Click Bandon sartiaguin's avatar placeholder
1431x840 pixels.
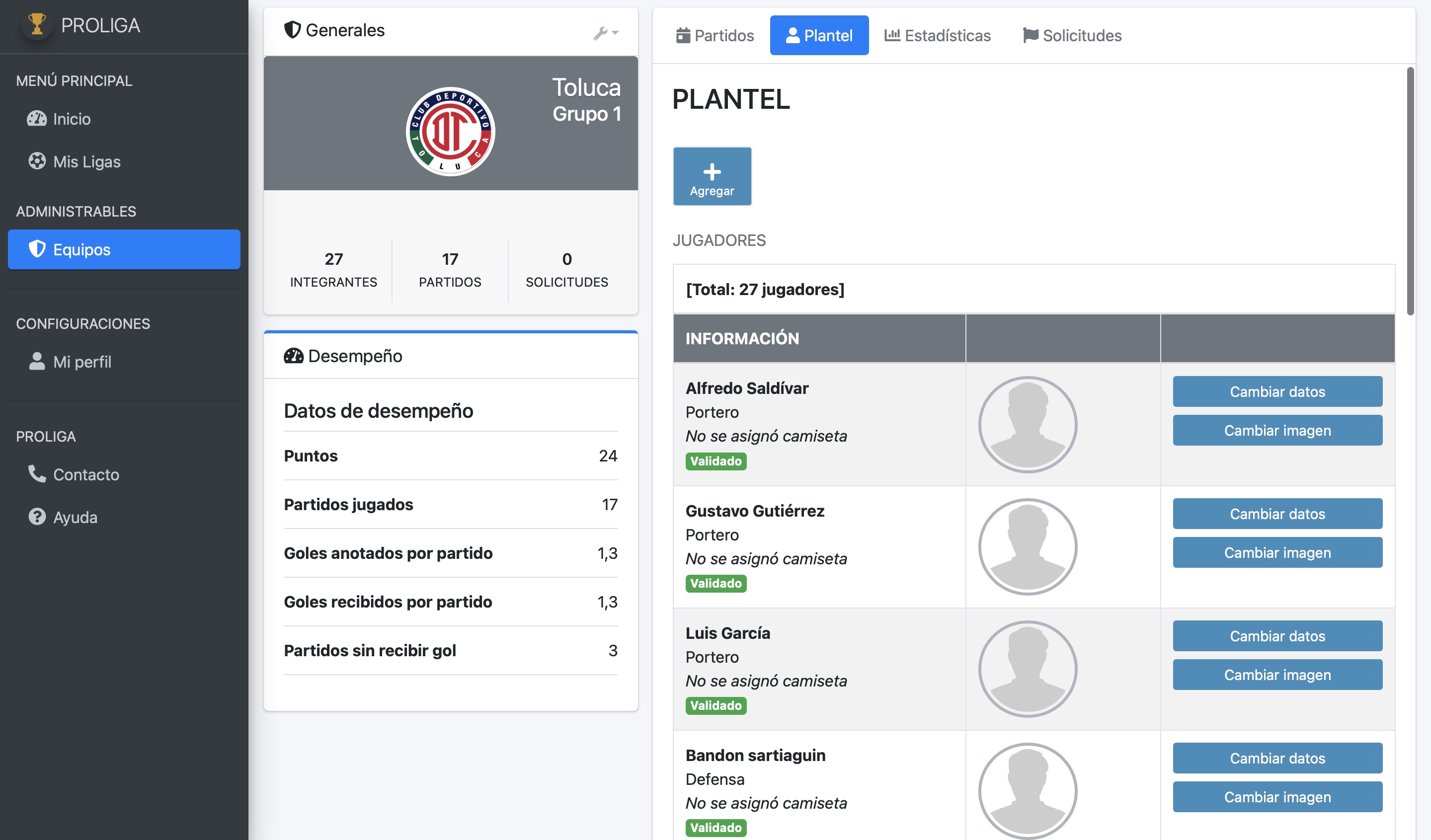point(1027,791)
